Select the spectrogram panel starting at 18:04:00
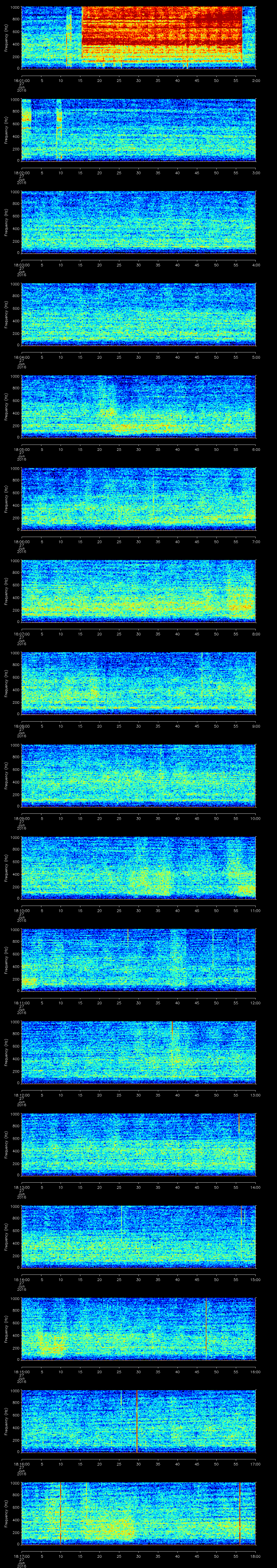 (138, 314)
